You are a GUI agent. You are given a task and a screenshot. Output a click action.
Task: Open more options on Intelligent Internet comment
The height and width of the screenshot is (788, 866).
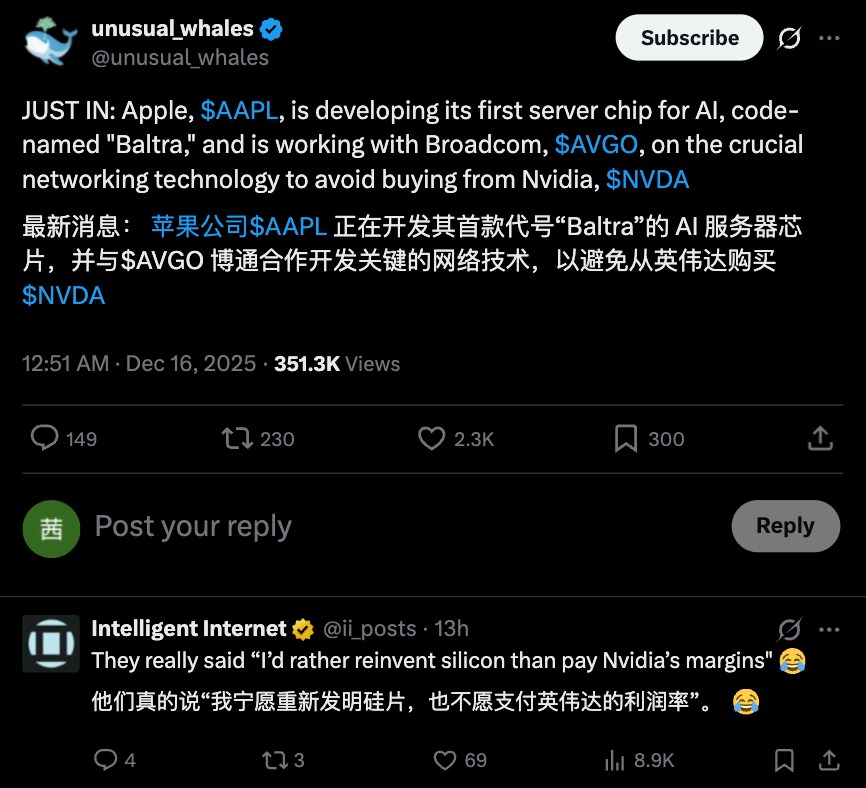(829, 629)
